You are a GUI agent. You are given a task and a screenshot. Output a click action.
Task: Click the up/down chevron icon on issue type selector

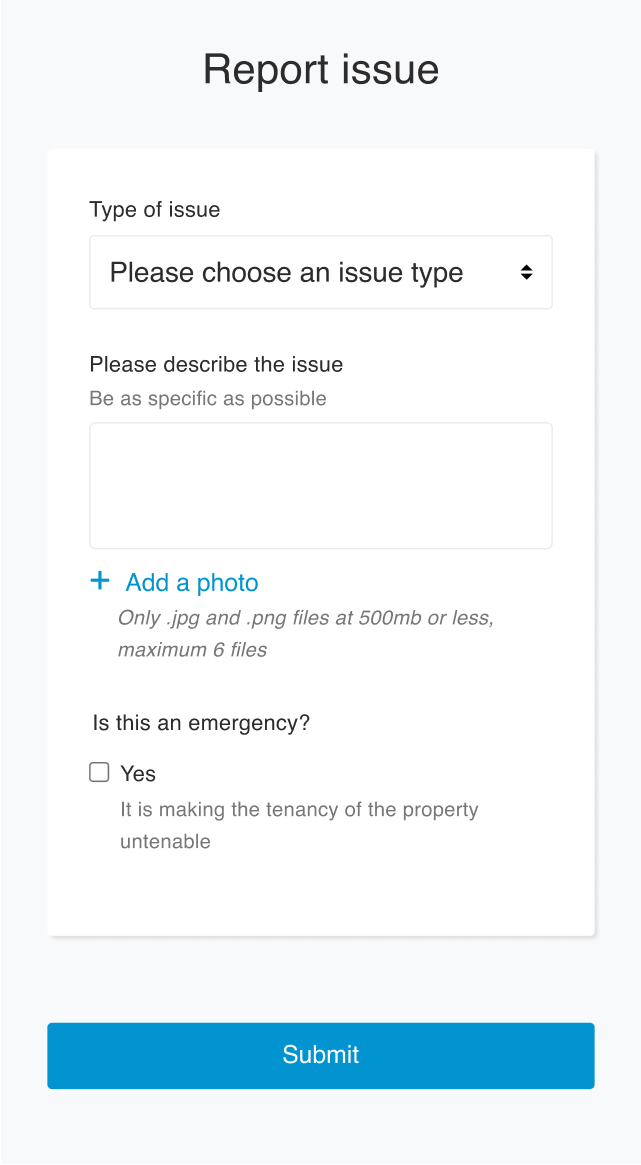point(527,271)
